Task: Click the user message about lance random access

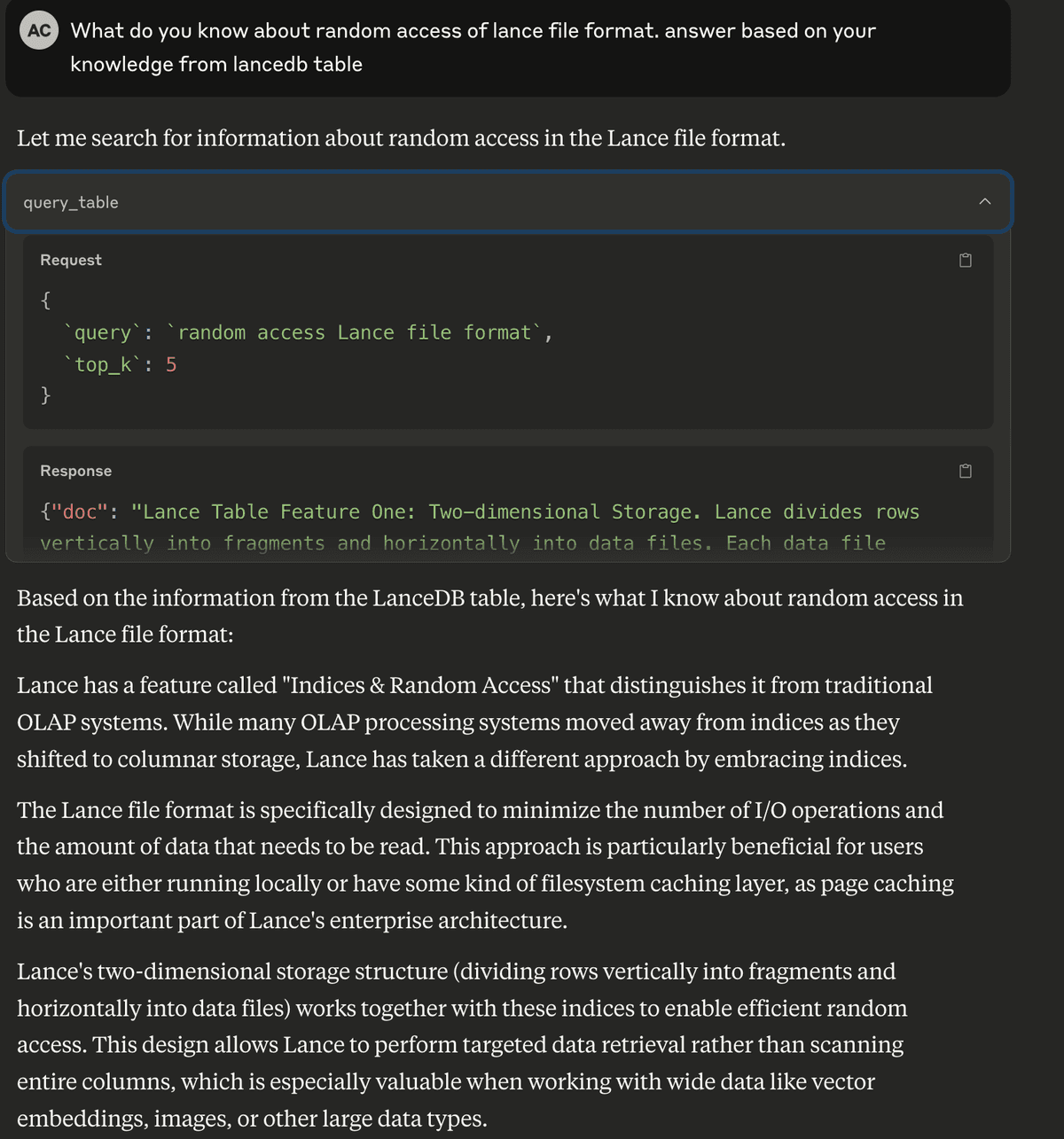Action: (473, 47)
